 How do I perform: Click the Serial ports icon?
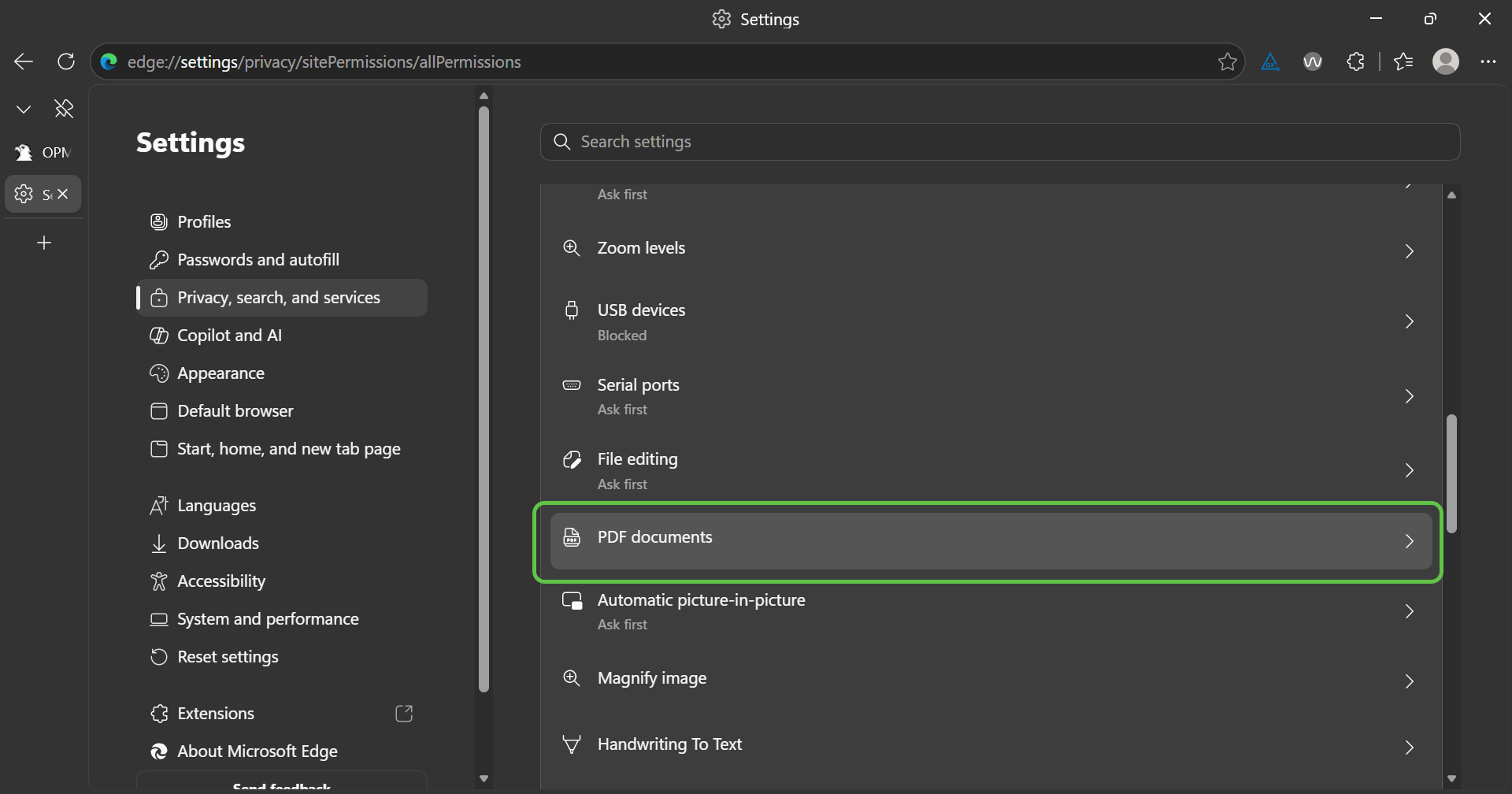pos(572,385)
